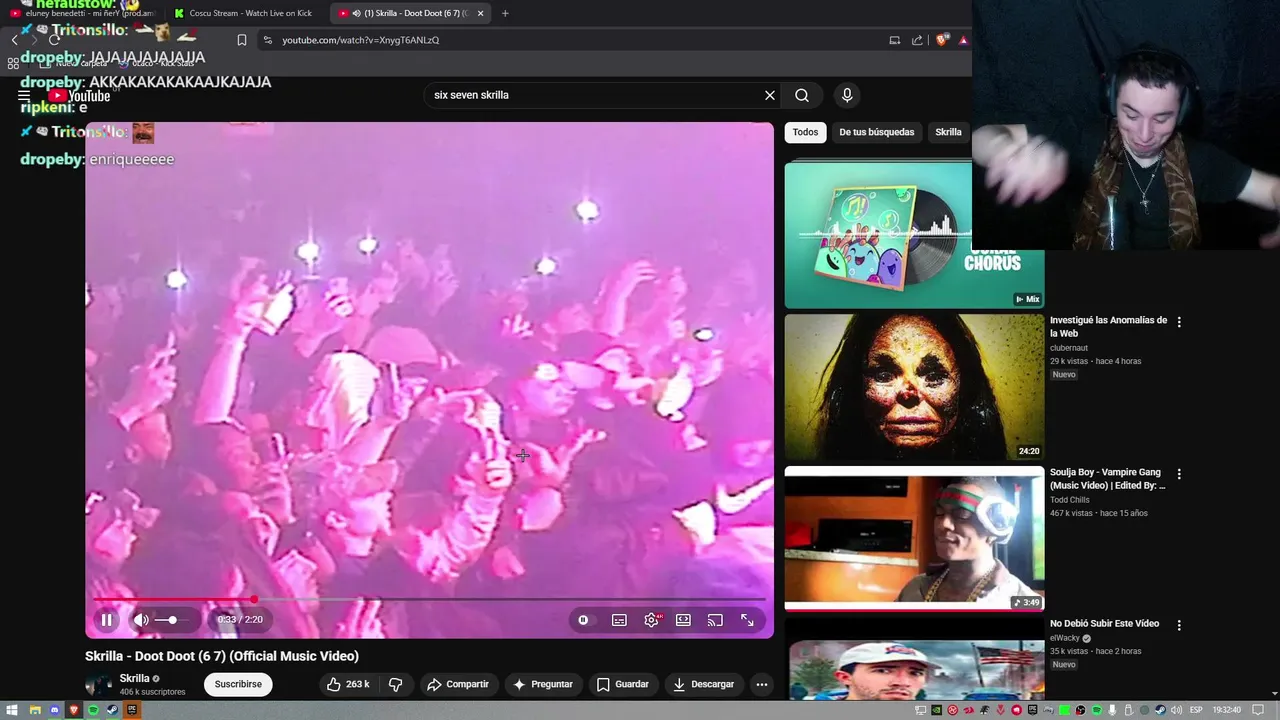
Task: Open more actions menu below video
Action: (762, 684)
